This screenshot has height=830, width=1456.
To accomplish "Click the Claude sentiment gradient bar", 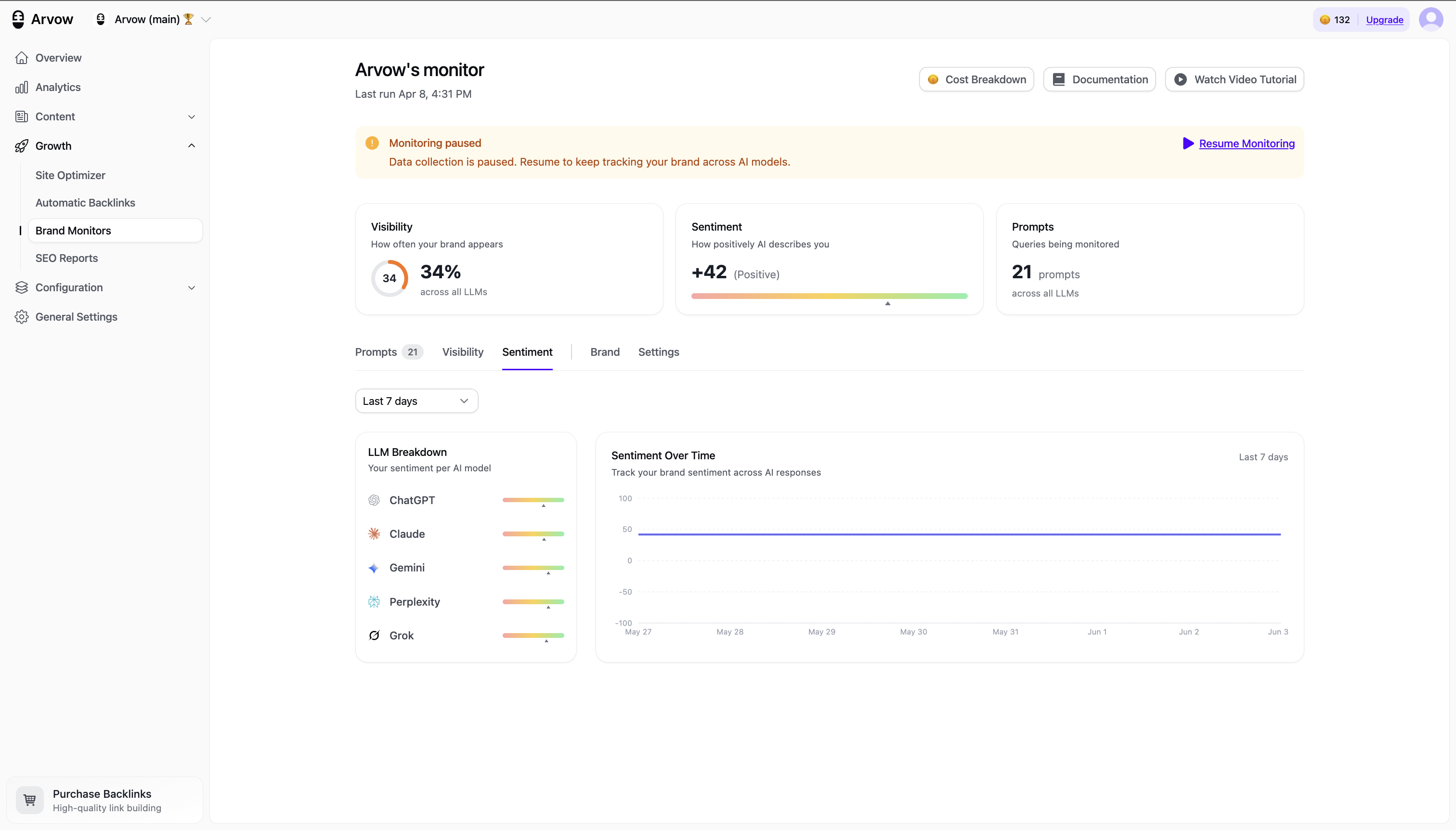I will pyautogui.click(x=533, y=533).
